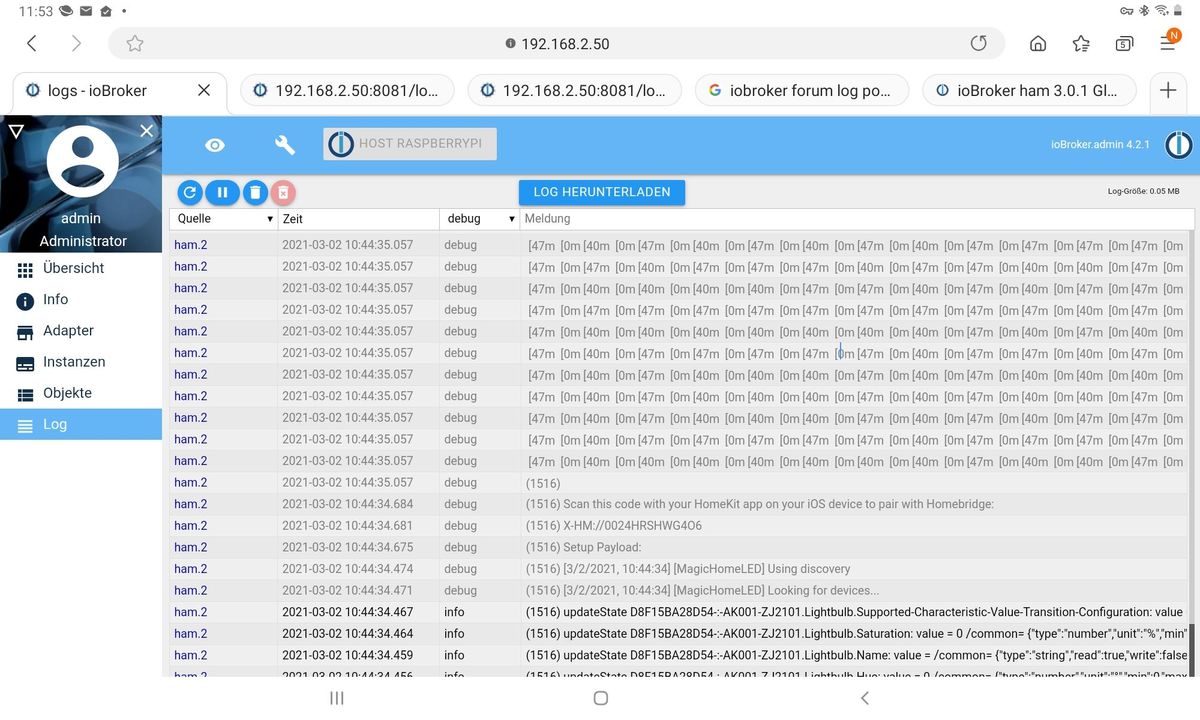1200x720 pixels.
Task: Click the updateState Lightbulb.Name message
Action: click(x=856, y=656)
